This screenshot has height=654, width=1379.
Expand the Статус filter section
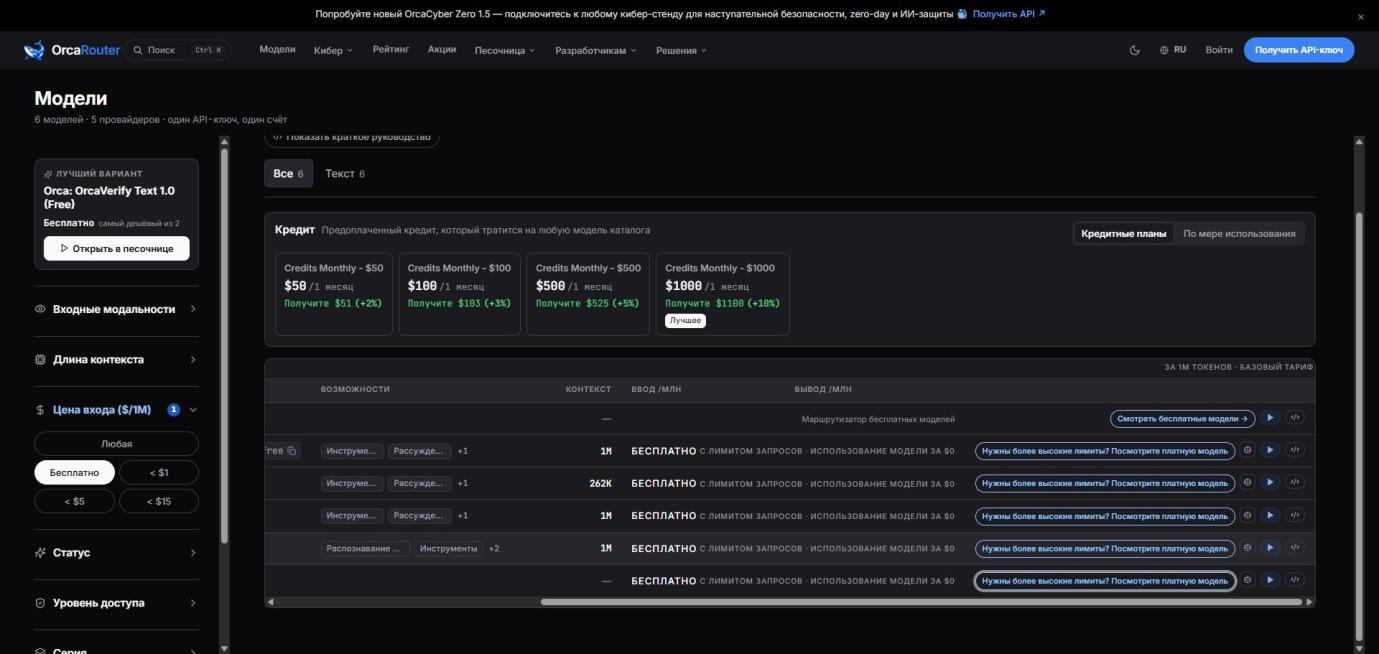pos(116,552)
